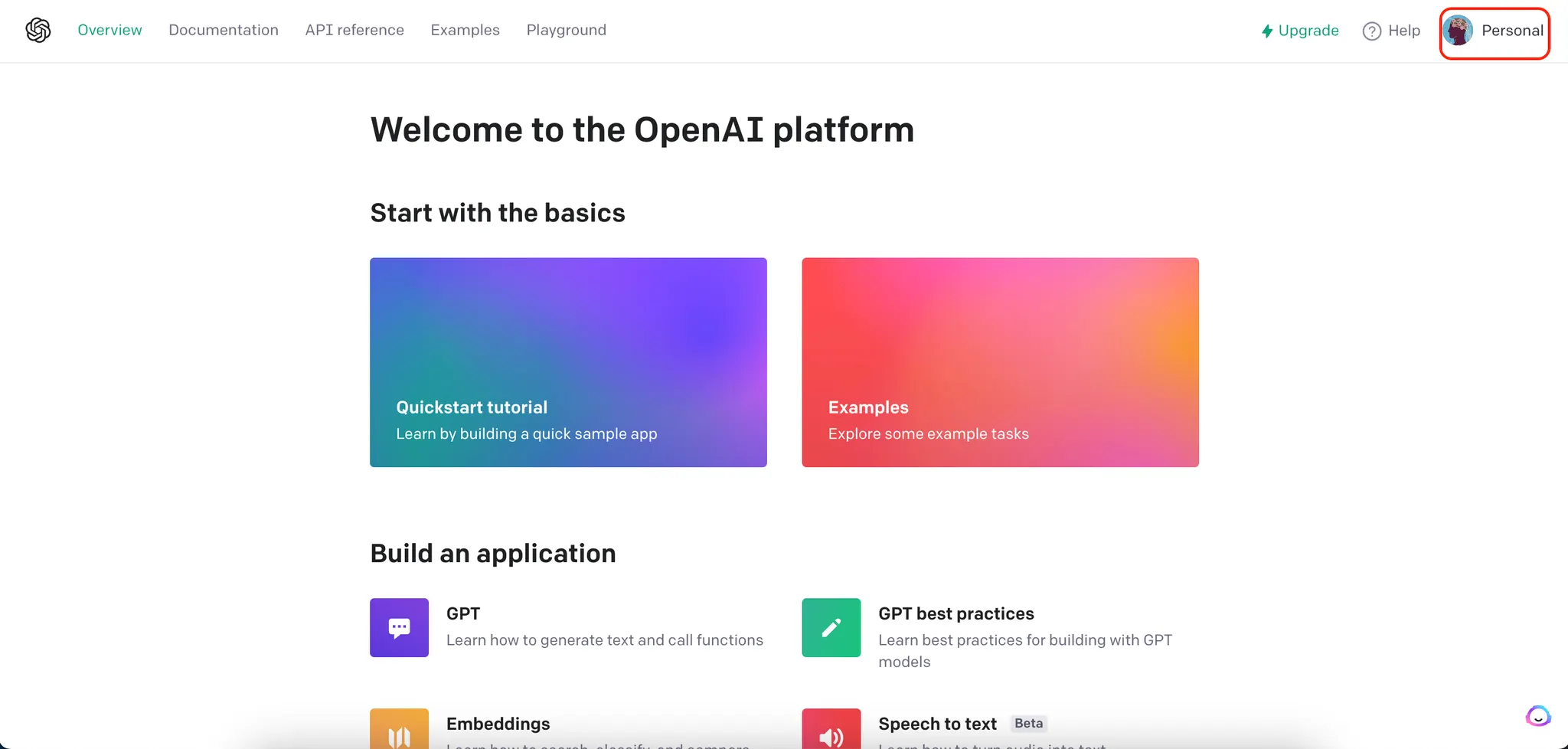This screenshot has height=749, width=1568.
Task: Click 'Learn by building a quick sample app'
Action: pos(527,433)
